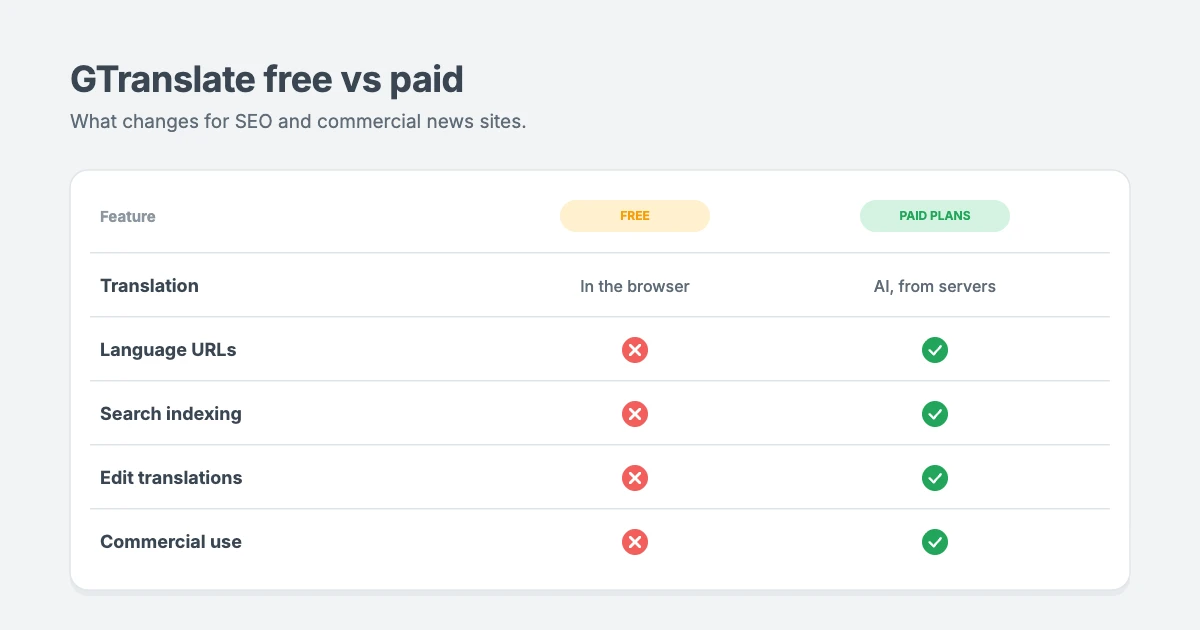Click the green check for Search indexing
Image resolution: width=1200 pixels, height=630 pixels.
coord(935,414)
